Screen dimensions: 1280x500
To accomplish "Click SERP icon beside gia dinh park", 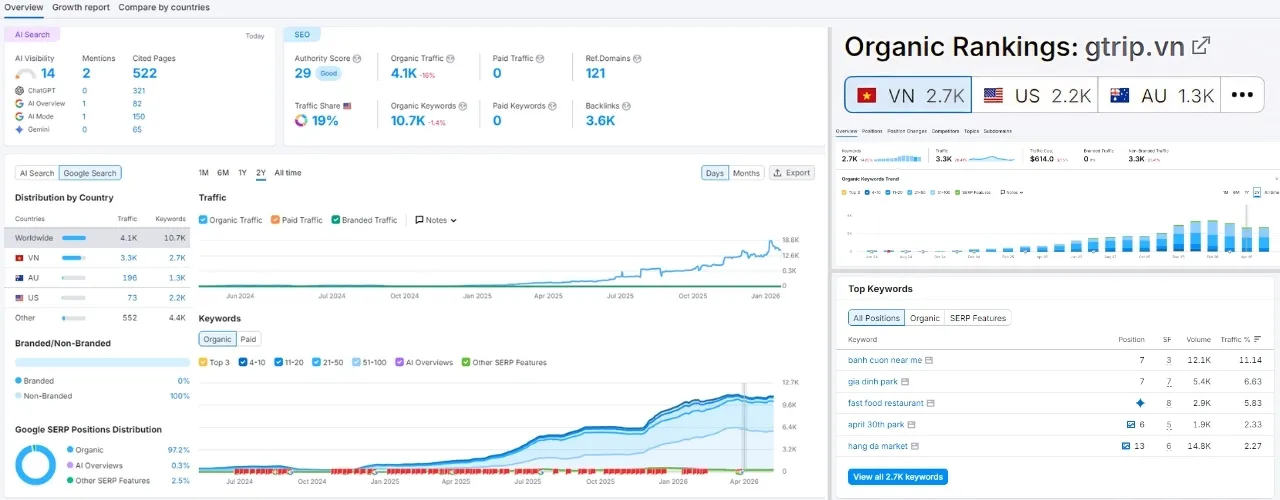I will pos(903,381).
